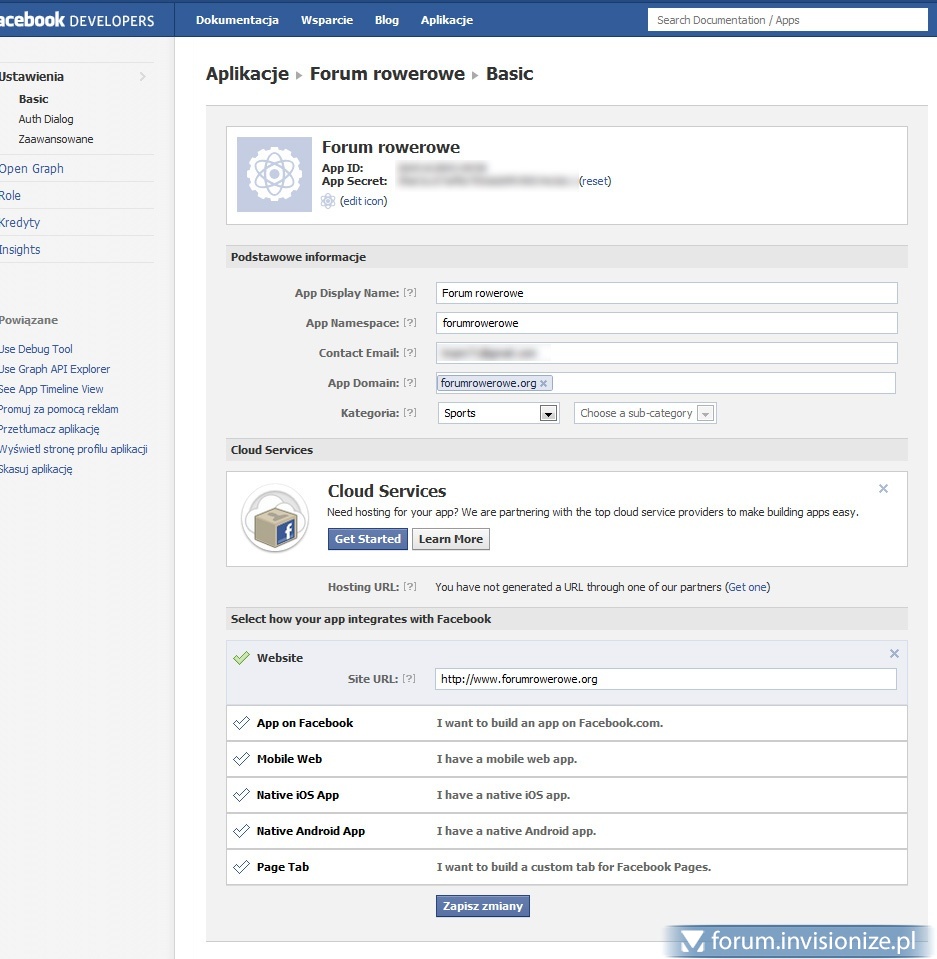This screenshot has width=937, height=959.
Task: Click the Forum rowerowe app icon image
Action: click(x=274, y=174)
